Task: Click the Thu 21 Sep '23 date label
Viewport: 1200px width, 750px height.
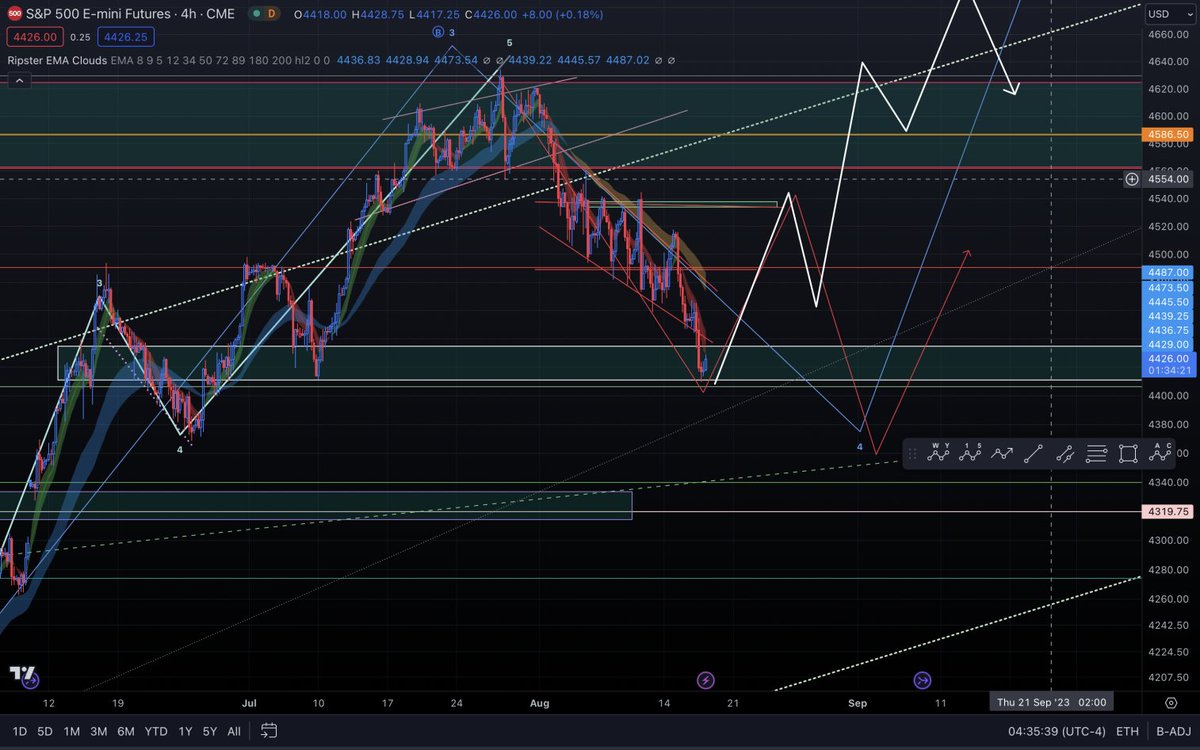Action: [x=1050, y=702]
